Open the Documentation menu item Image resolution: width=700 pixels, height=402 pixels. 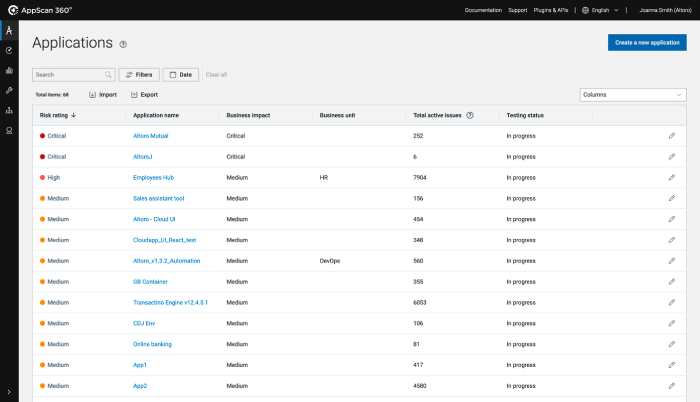(x=483, y=10)
